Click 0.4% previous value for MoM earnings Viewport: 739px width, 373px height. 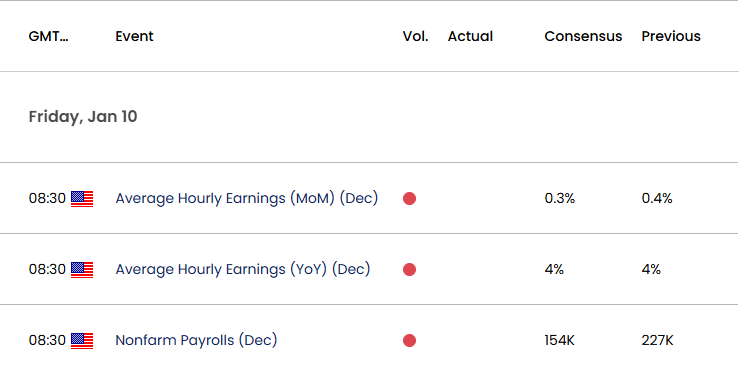(657, 199)
